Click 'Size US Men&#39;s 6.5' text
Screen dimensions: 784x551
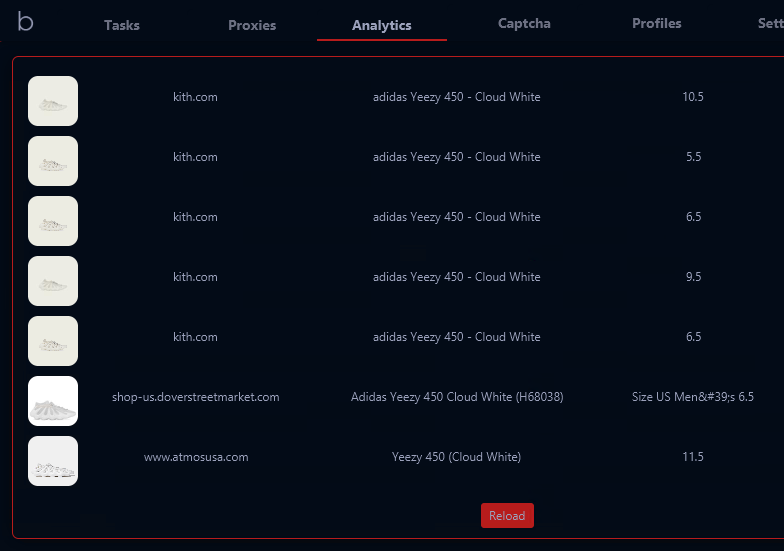point(693,397)
